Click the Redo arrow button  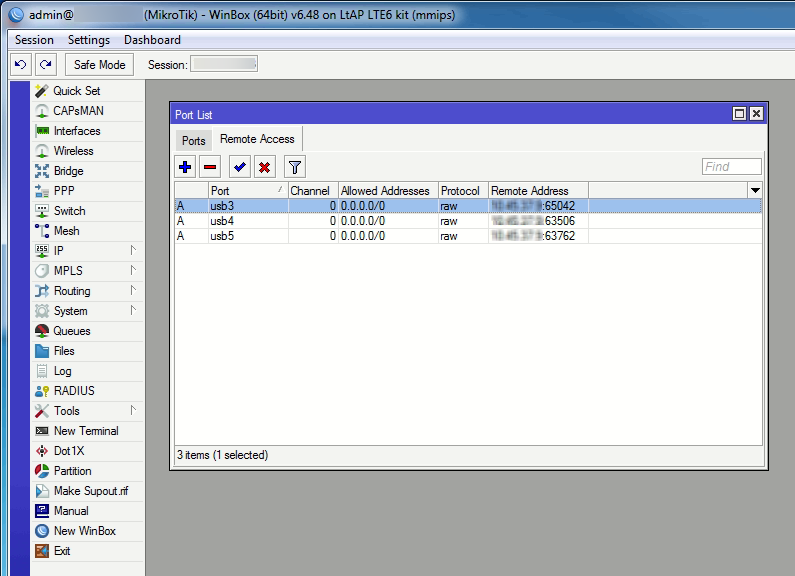pos(46,64)
